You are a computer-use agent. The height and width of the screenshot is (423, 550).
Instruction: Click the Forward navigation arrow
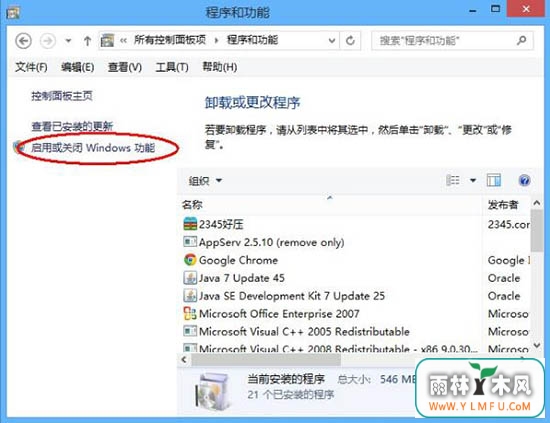point(48,41)
